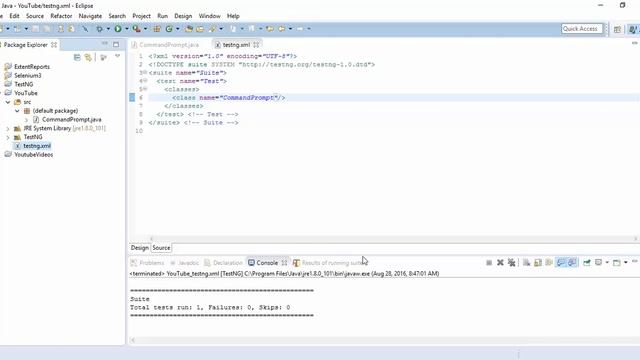Expand the CommandPrompt.java tree node
This screenshot has width=640, height=360.
(x=27, y=120)
